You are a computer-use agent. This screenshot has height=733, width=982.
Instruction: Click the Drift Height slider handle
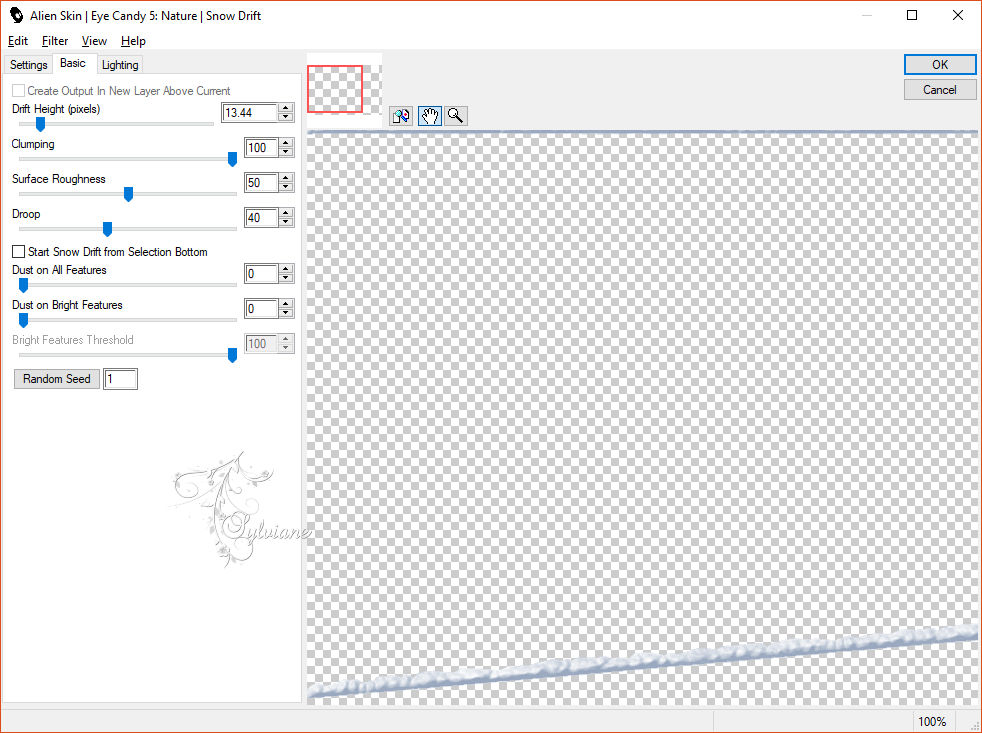pyautogui.click(x=40, y=125)
